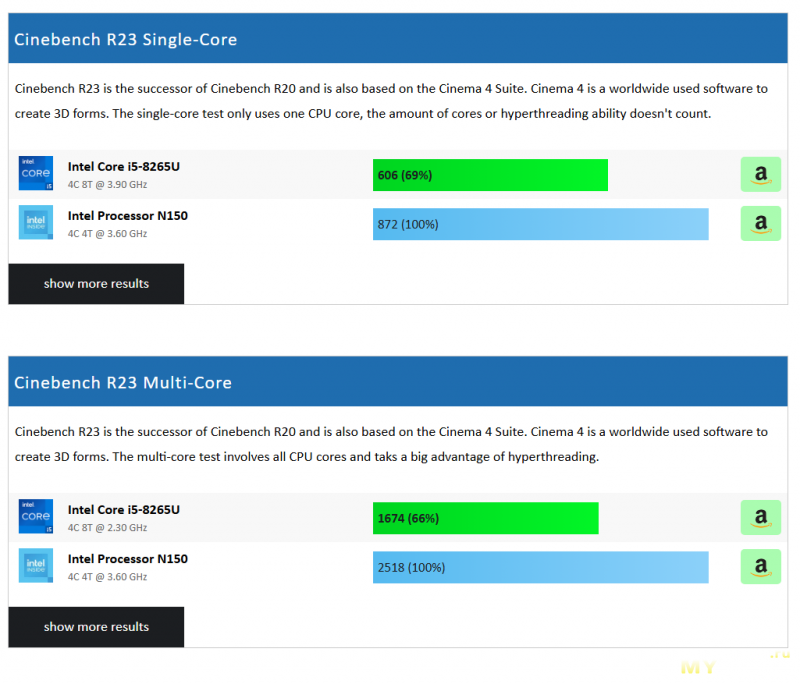Click the Cinebench R23 Multi-Core heading
Image resolution: width=800 pixels, height=684 pixels.
click(123, 383)
